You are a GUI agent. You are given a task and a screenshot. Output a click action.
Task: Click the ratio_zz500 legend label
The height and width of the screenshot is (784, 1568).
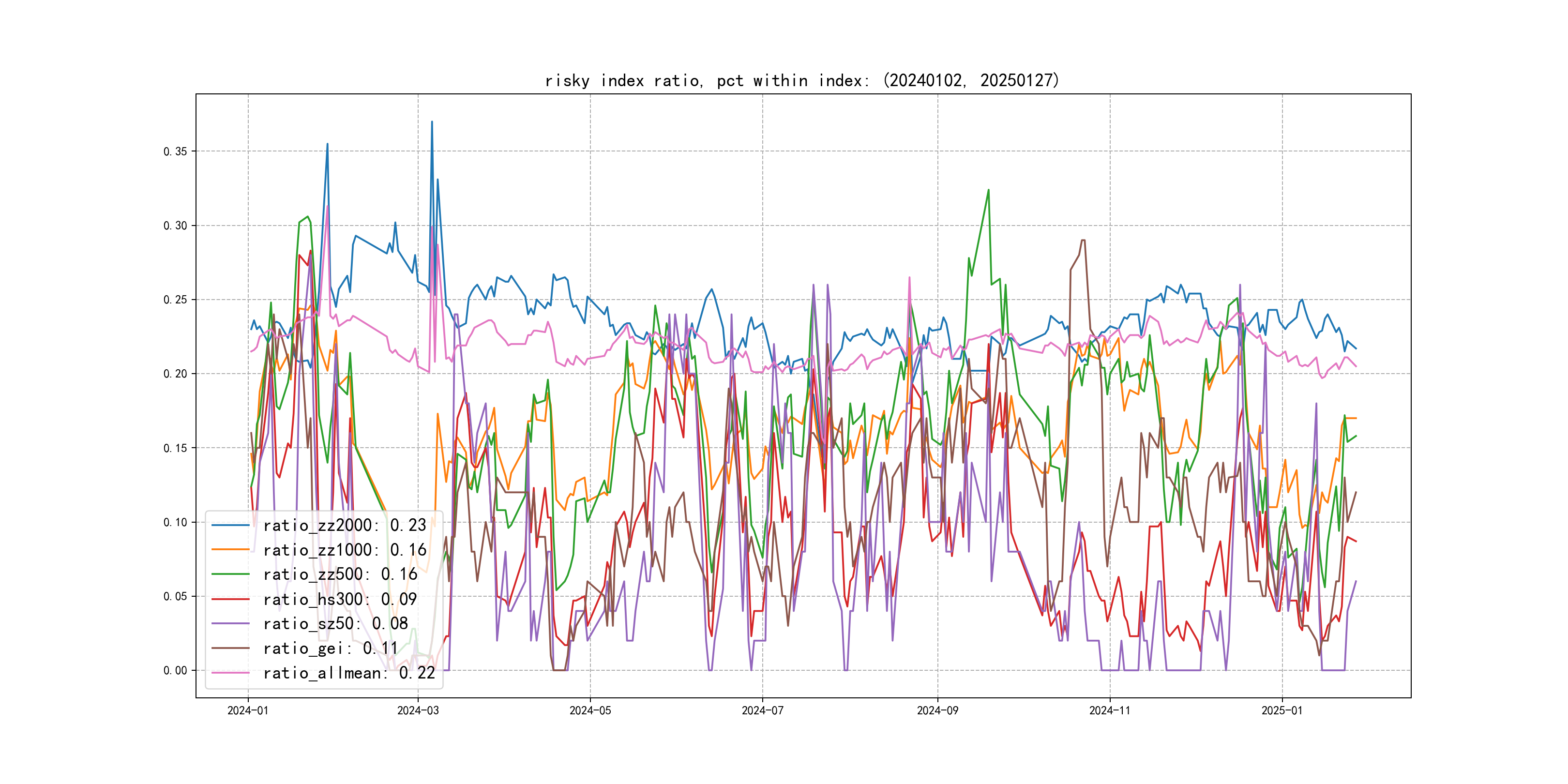[340, 574]
